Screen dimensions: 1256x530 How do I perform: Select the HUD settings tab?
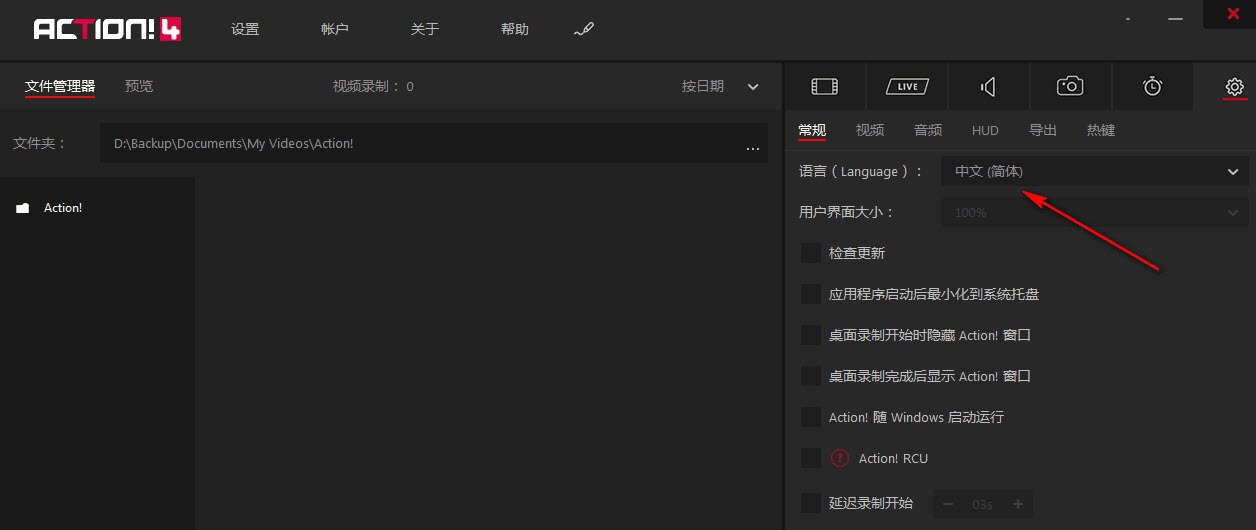985,130
